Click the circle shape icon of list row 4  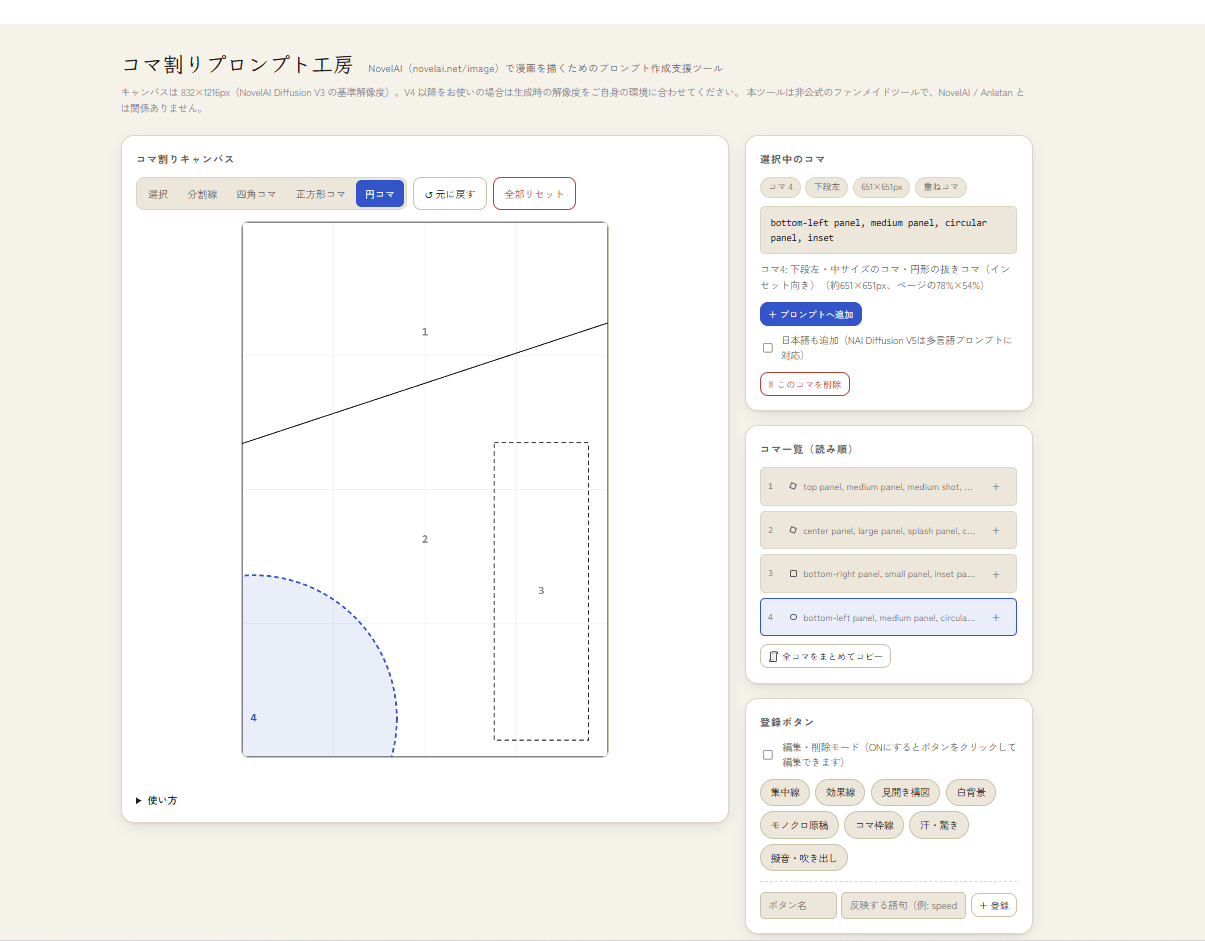793,618
